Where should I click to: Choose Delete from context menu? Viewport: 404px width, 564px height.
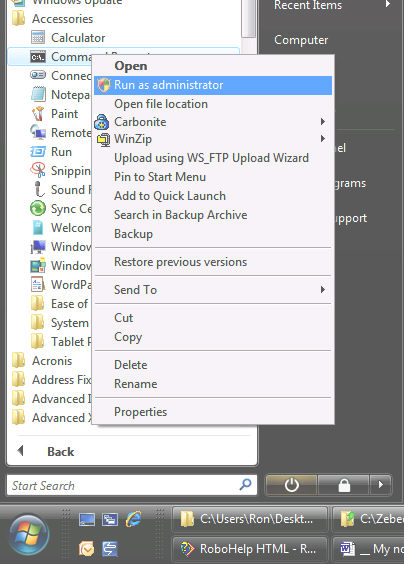[x=213, y=365]
